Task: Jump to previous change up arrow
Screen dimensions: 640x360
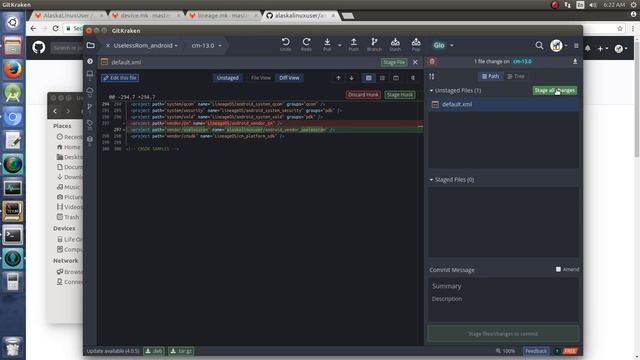Action: tap(338, 78)
